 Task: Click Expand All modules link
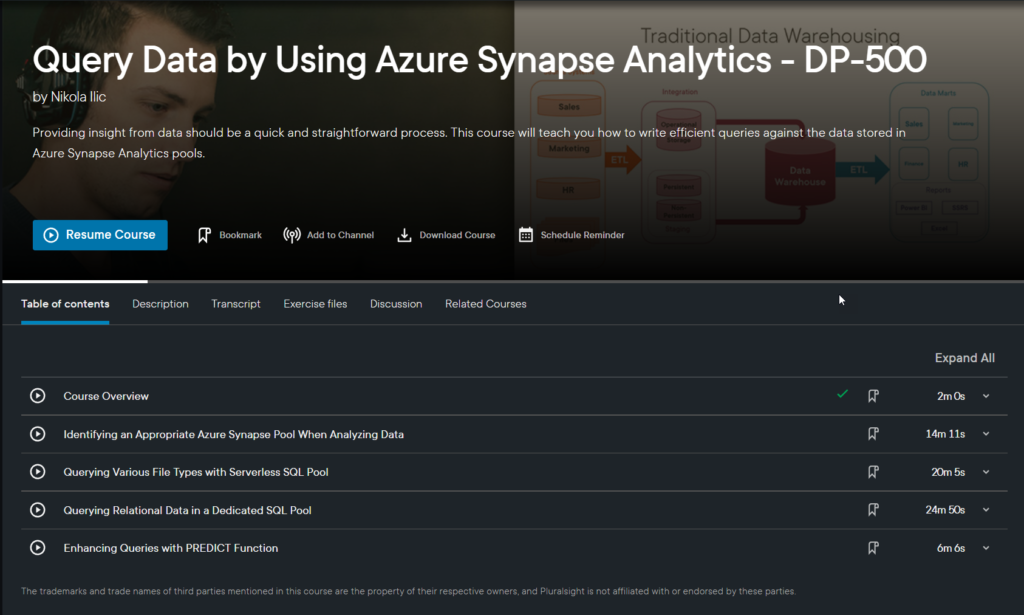(x=965, y=358)
